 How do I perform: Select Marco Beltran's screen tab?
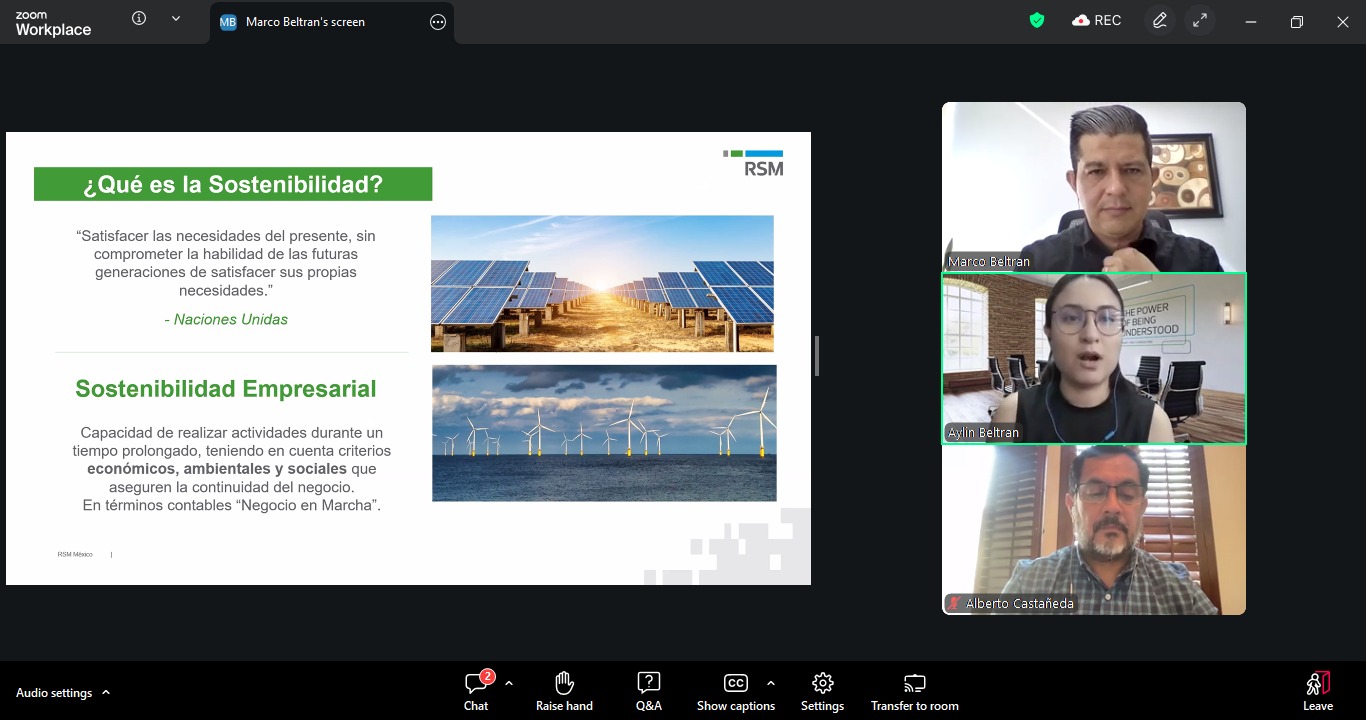(x=332, y=22)
